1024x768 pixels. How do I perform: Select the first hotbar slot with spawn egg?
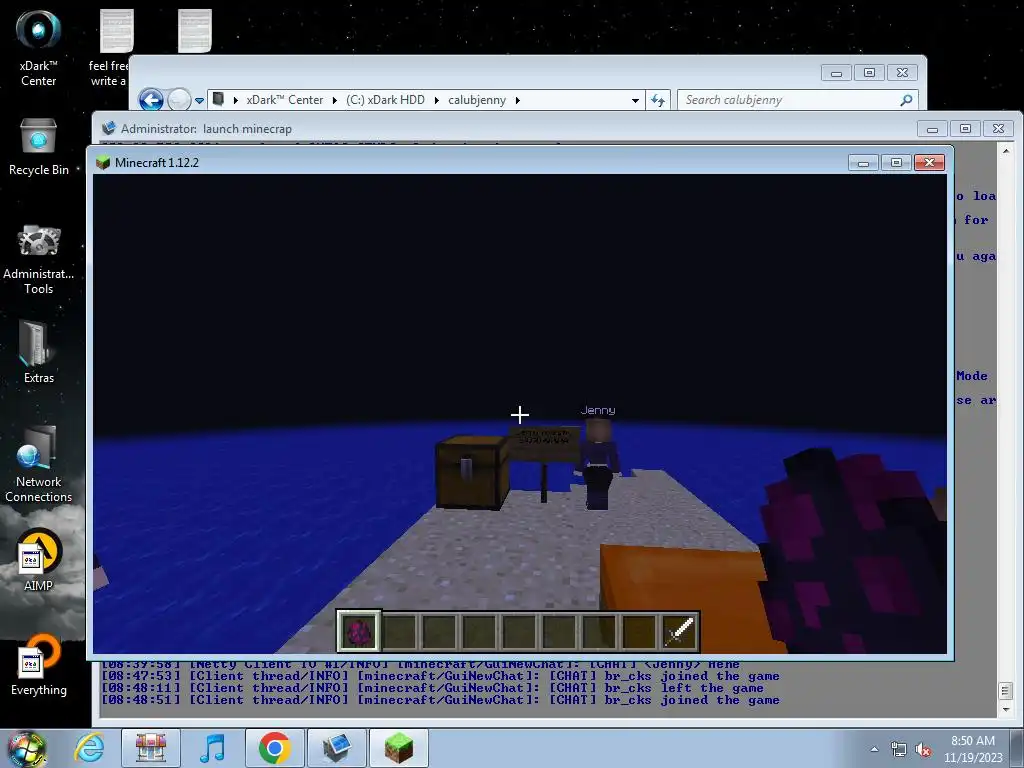[359, 632]
